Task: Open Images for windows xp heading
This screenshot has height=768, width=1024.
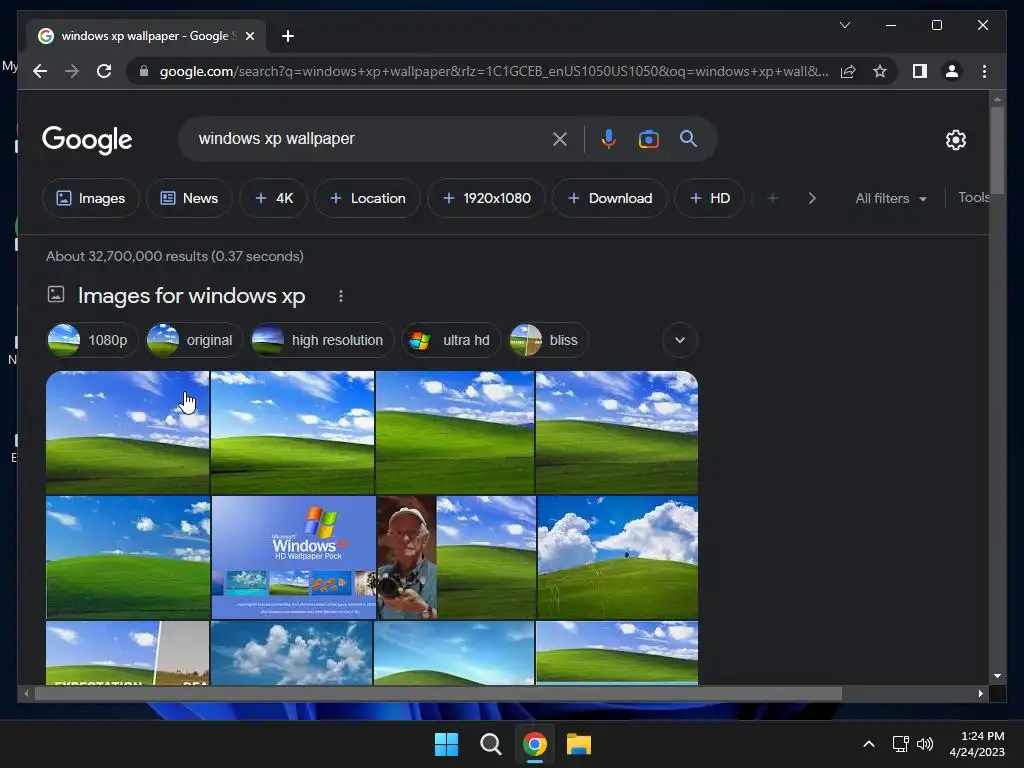Action: [191, 296]
